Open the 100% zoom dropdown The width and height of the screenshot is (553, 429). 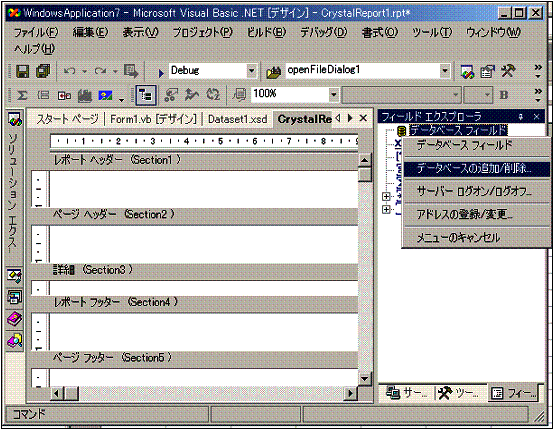click(x=334, y=95)
